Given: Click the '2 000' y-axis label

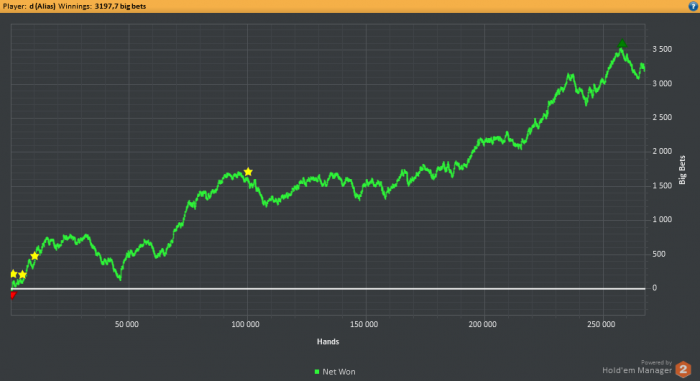Looking at the screenshot, I should coord(662,151).
